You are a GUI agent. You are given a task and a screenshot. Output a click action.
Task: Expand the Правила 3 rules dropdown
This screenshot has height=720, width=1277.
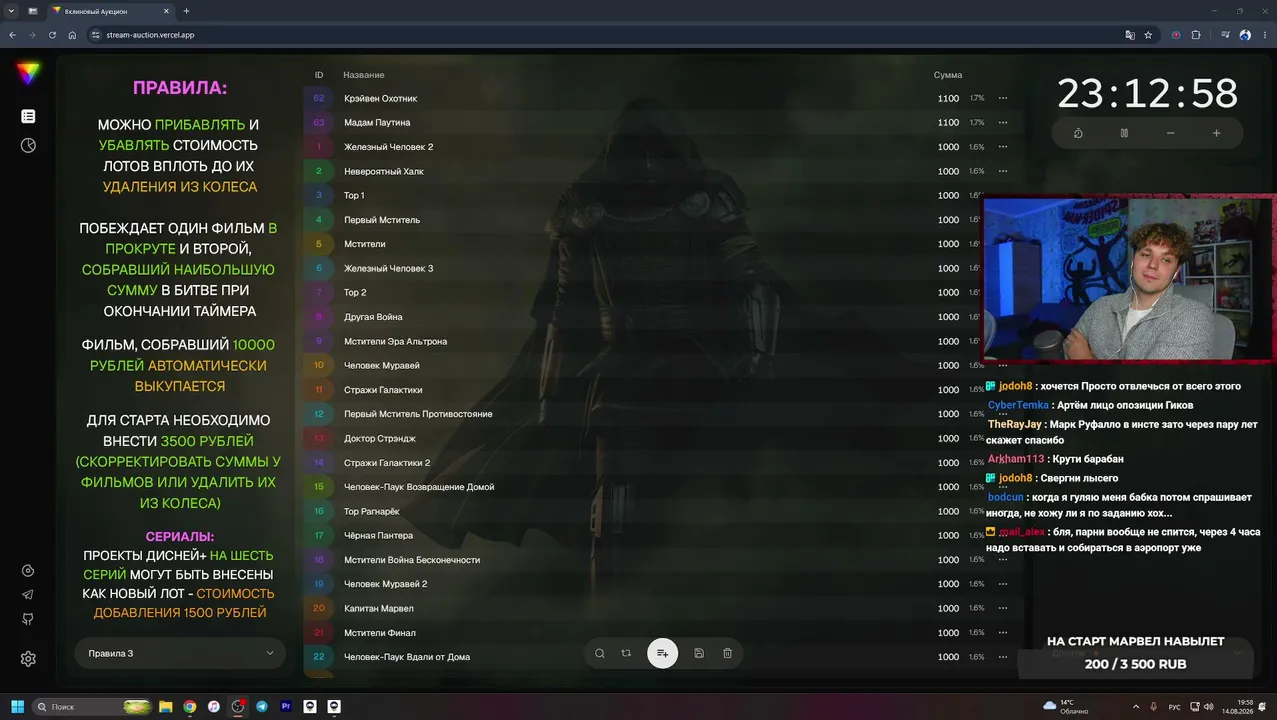(180, 653)
